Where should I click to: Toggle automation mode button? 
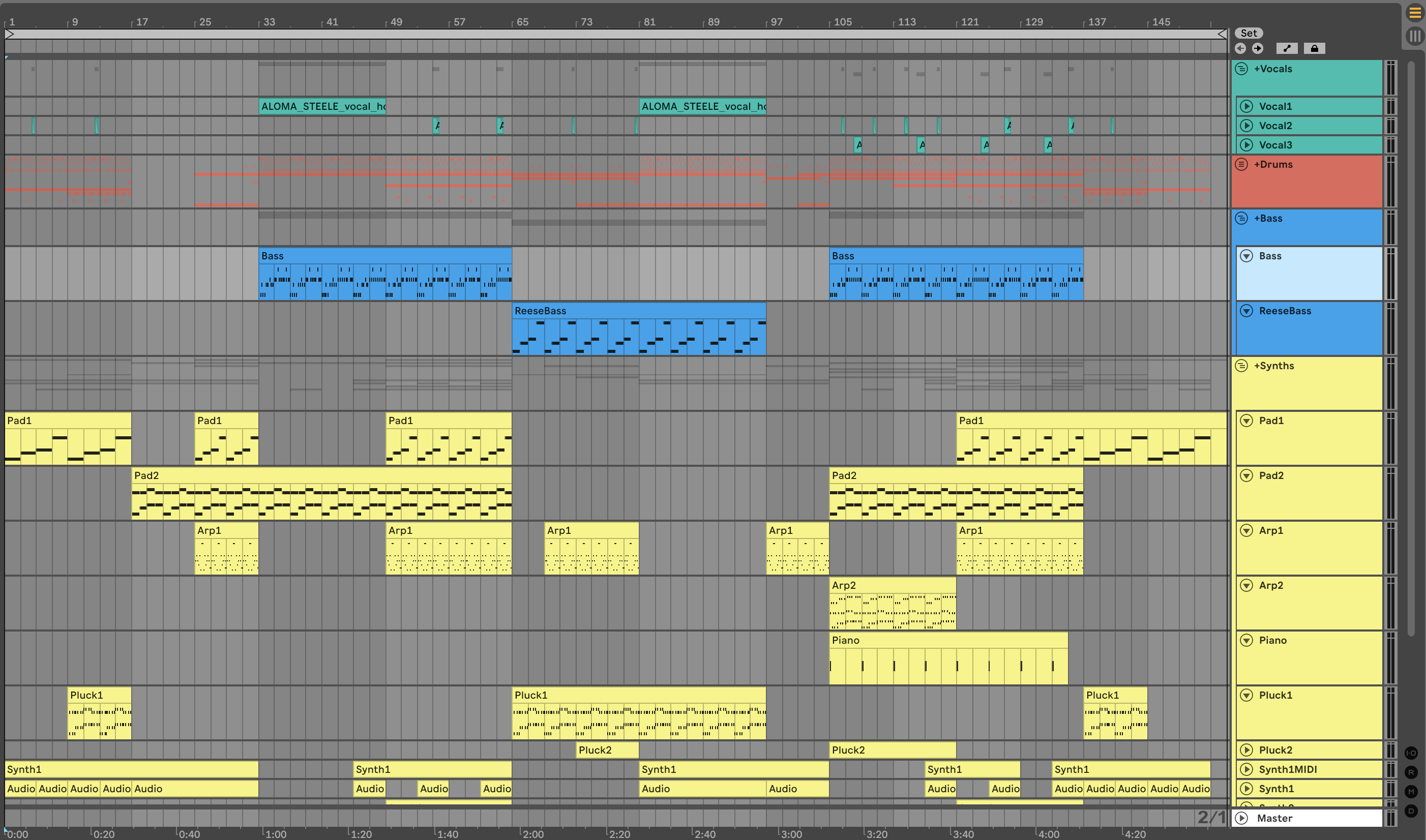point(1286,48)
